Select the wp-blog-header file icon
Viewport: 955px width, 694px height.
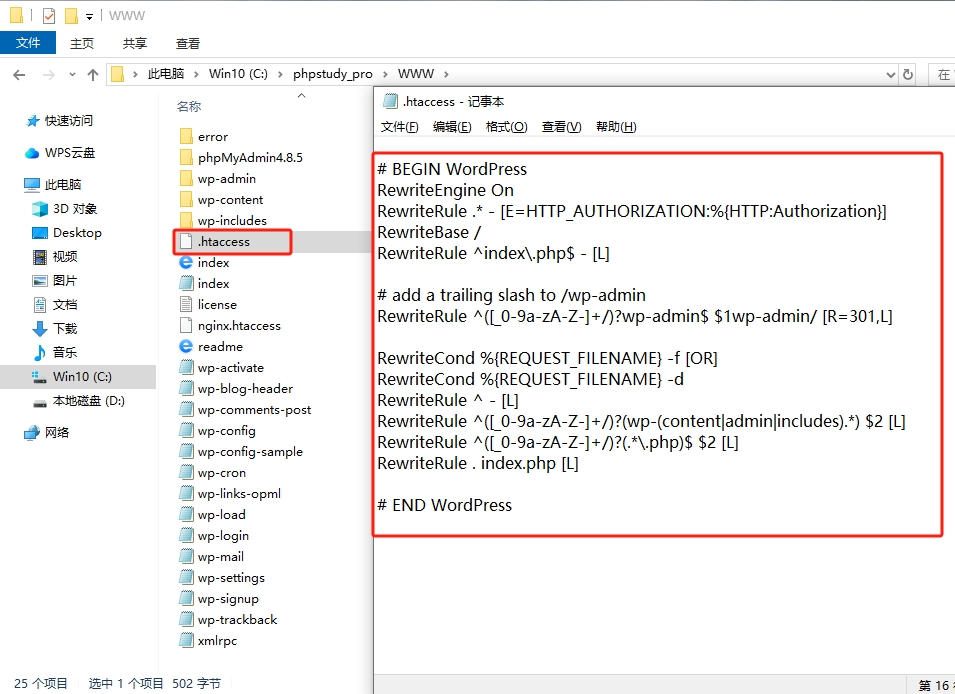click(x=186, y=388)
